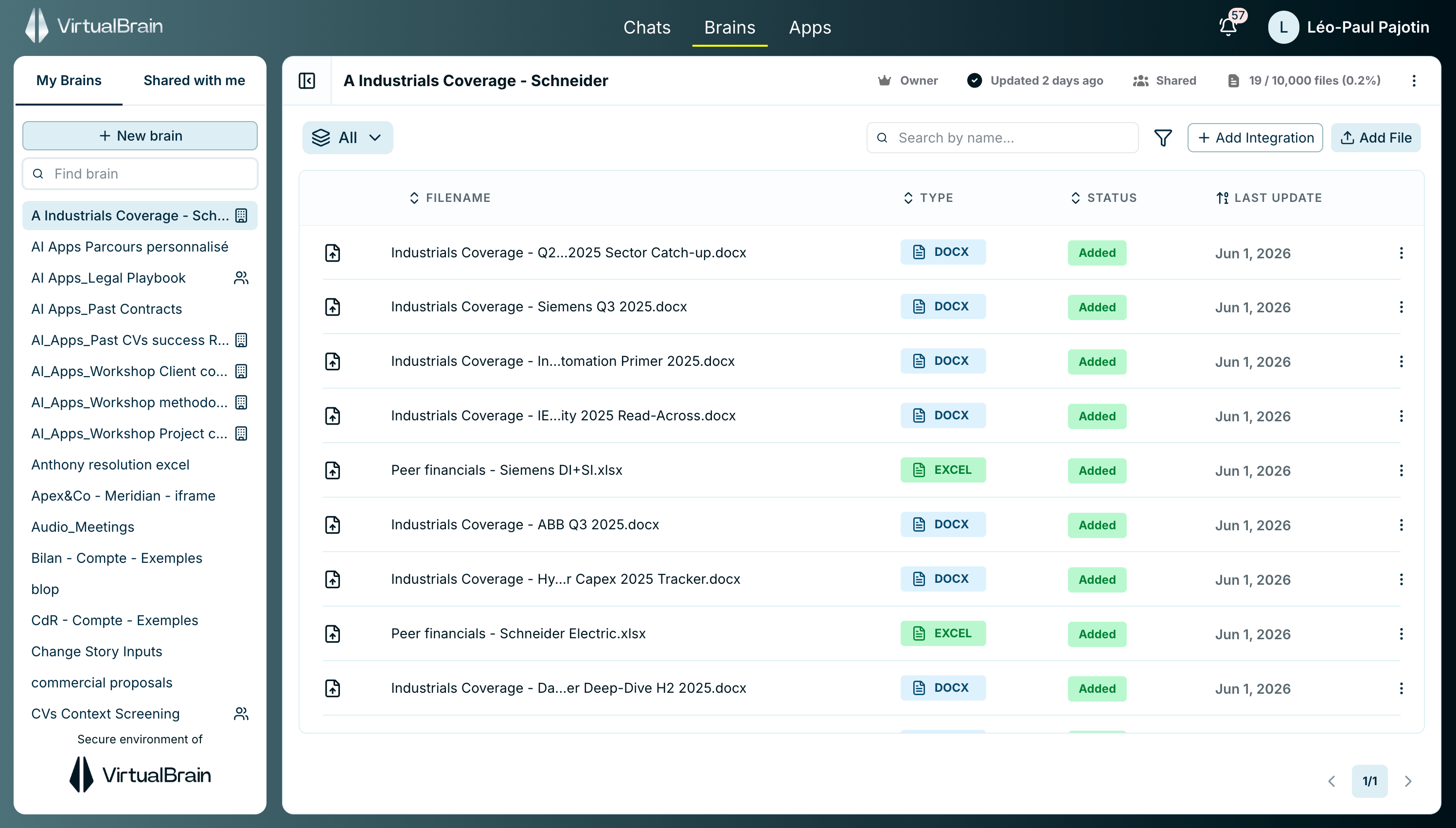
Task: Click file icon for Siemens Q3 2025.docx
Action: click(333, 307)
